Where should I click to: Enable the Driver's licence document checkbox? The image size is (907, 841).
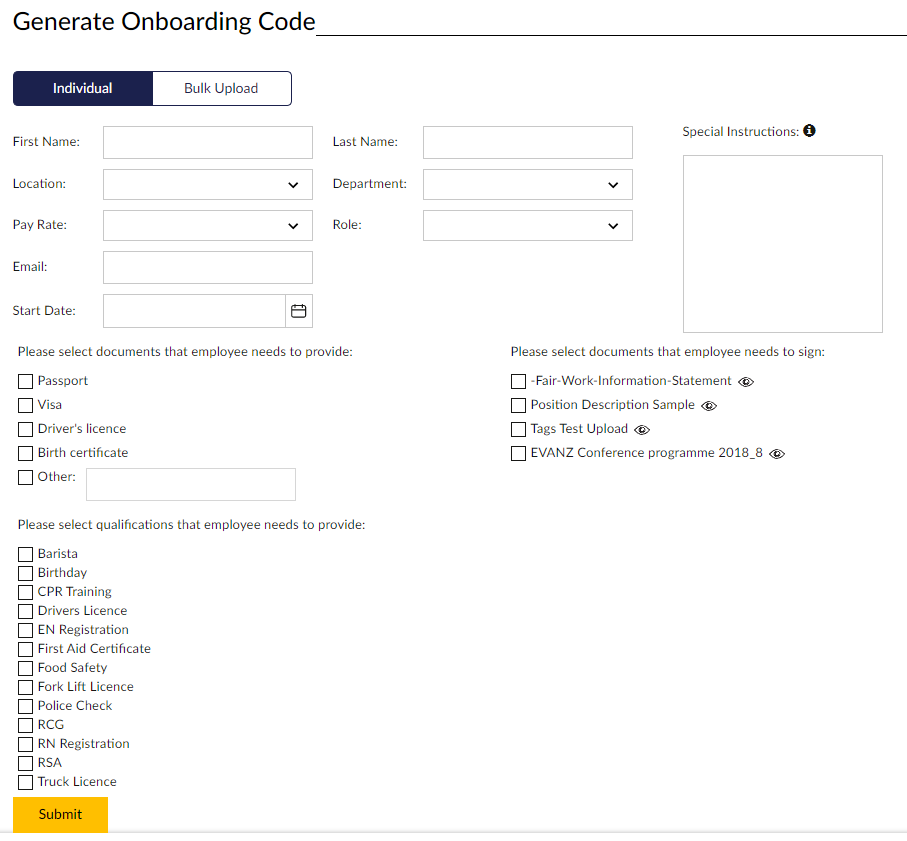[x=26, y=429]
